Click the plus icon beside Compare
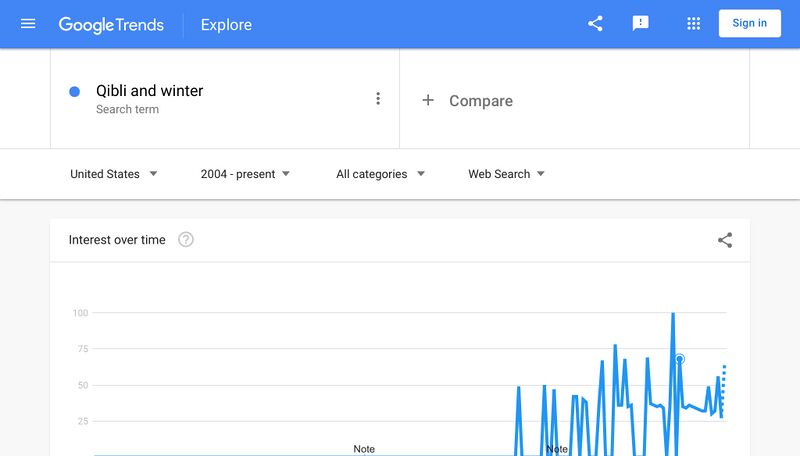The width and height of the screenshot is (800, 456). [428, 100]
